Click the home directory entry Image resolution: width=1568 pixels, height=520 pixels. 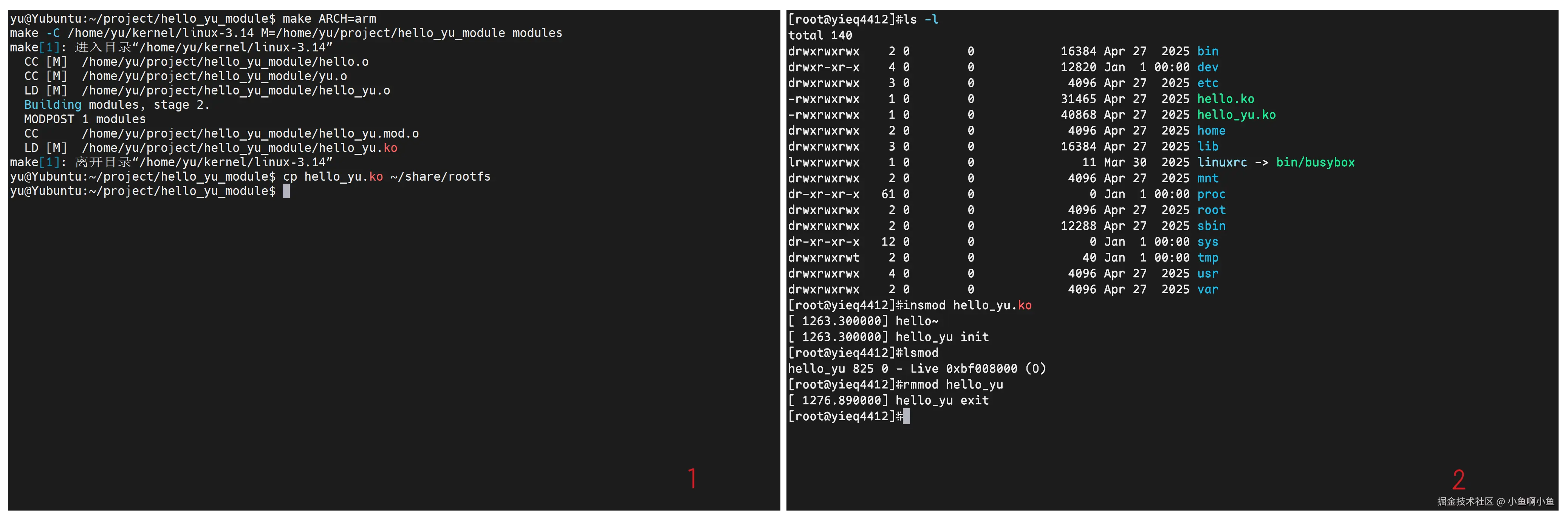point(1211,130)
